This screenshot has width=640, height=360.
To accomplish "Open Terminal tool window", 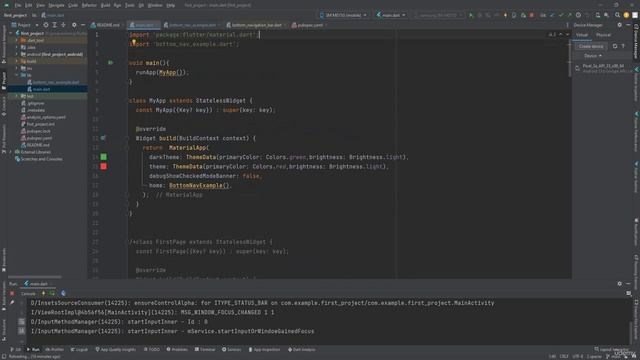I will 204,349.
